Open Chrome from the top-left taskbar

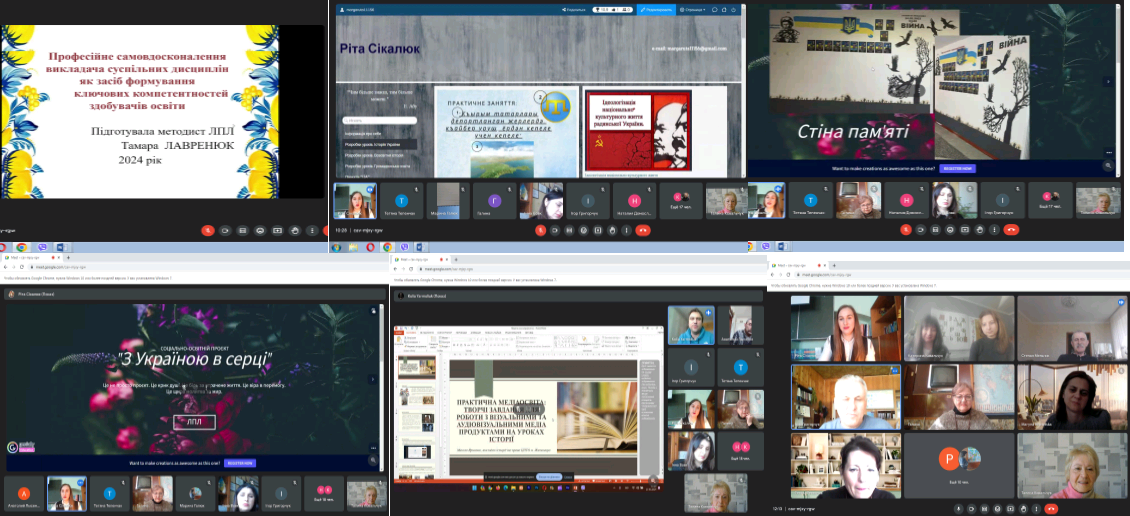(21, 247)
